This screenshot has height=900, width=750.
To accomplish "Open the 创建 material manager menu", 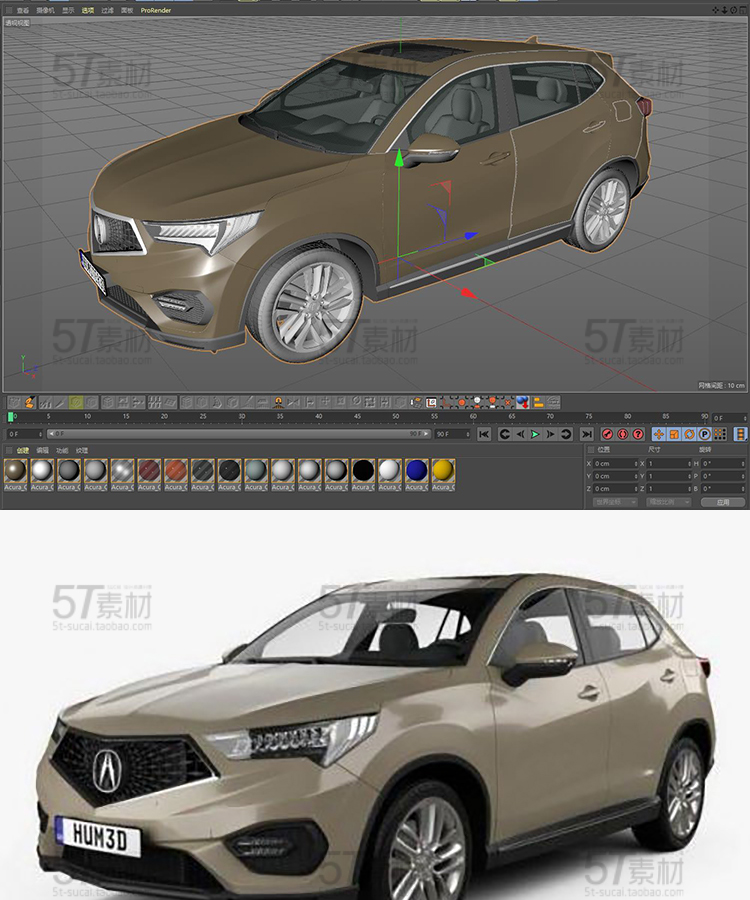I will (x=23, y=451).
